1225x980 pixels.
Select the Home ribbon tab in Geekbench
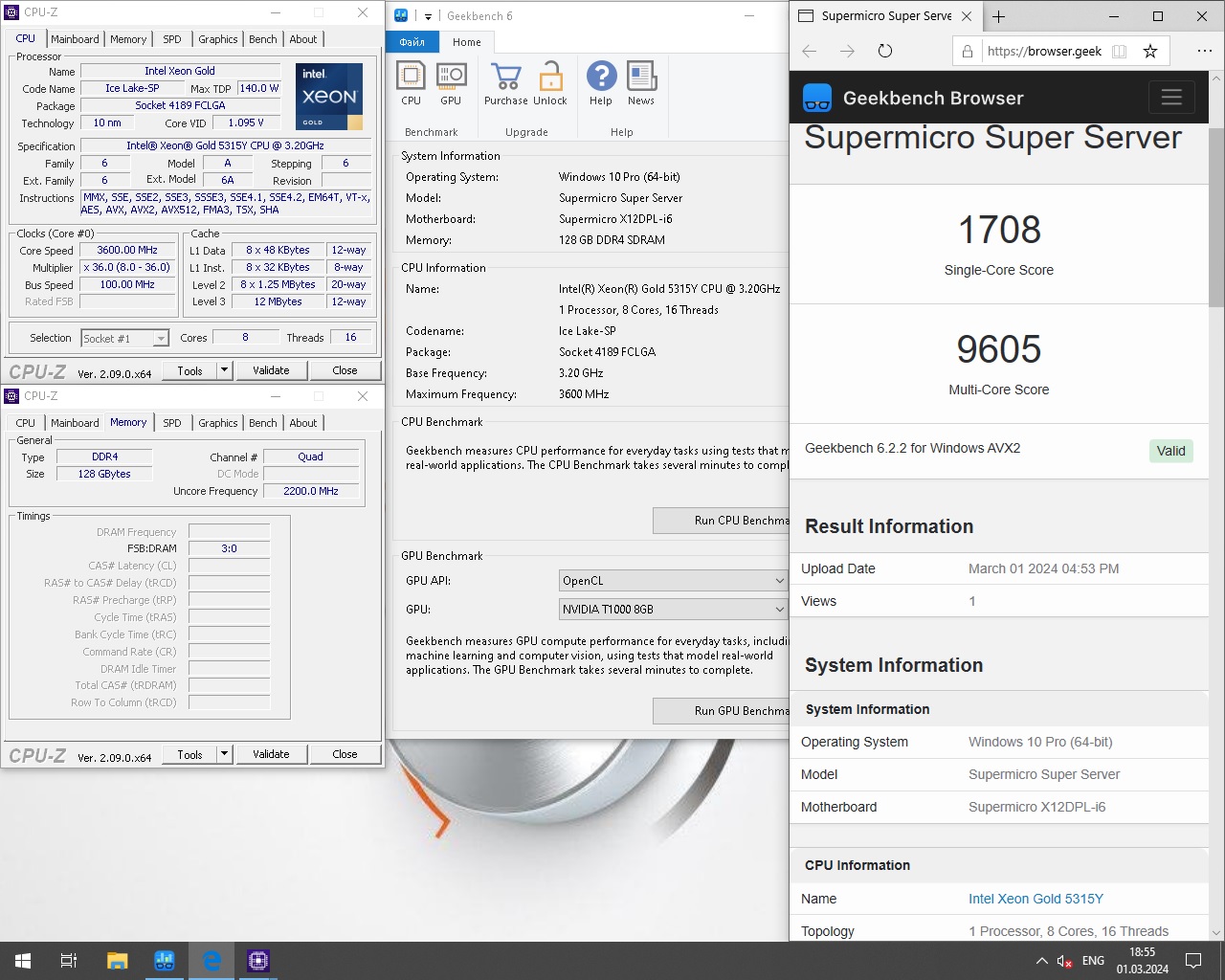click(467, 42)
